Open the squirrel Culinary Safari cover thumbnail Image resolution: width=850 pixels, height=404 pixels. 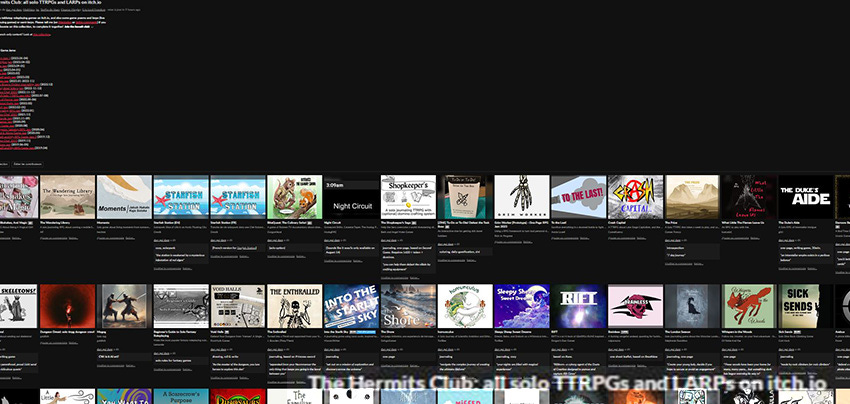point(294,197)
